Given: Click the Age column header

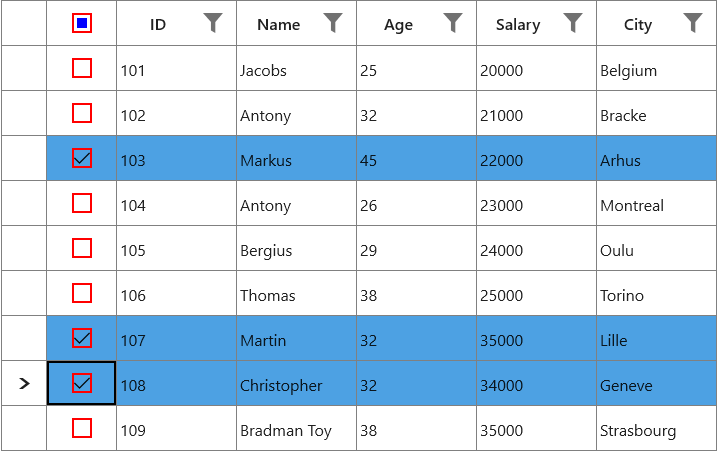Looking at the screenshot, I should (x=398, y=25).
